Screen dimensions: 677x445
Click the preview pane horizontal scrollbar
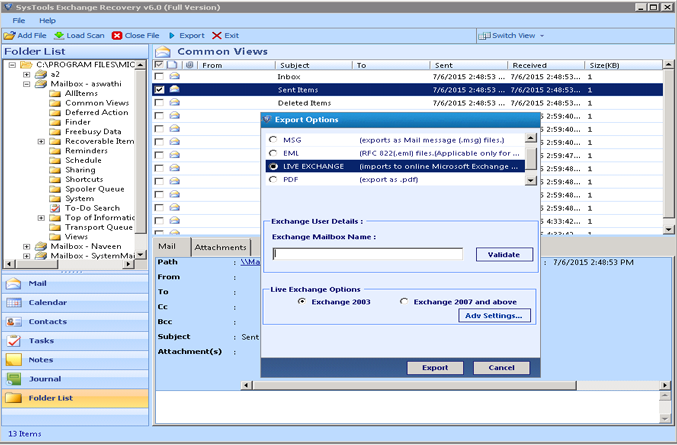click(x=414, y=385)
